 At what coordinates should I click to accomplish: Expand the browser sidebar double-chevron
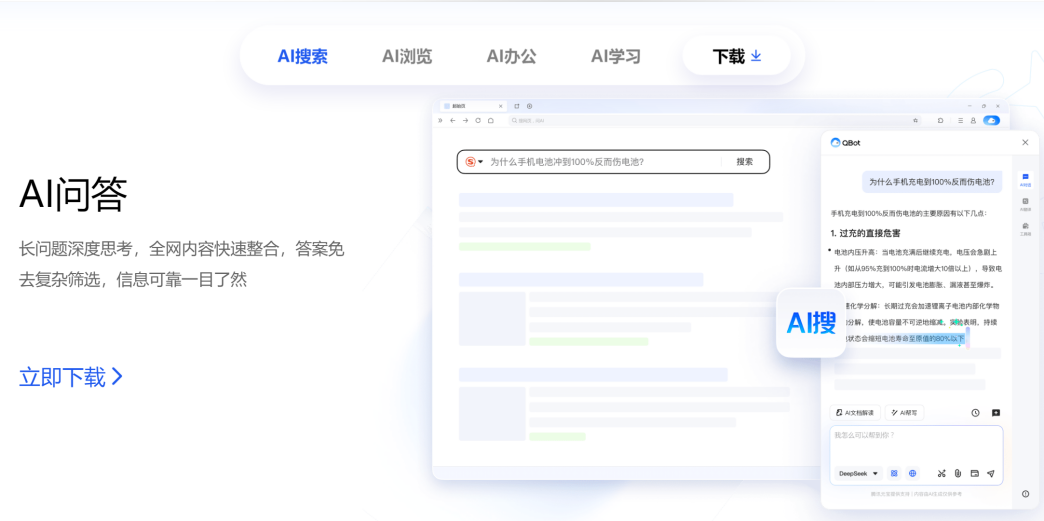click(440, 121)
